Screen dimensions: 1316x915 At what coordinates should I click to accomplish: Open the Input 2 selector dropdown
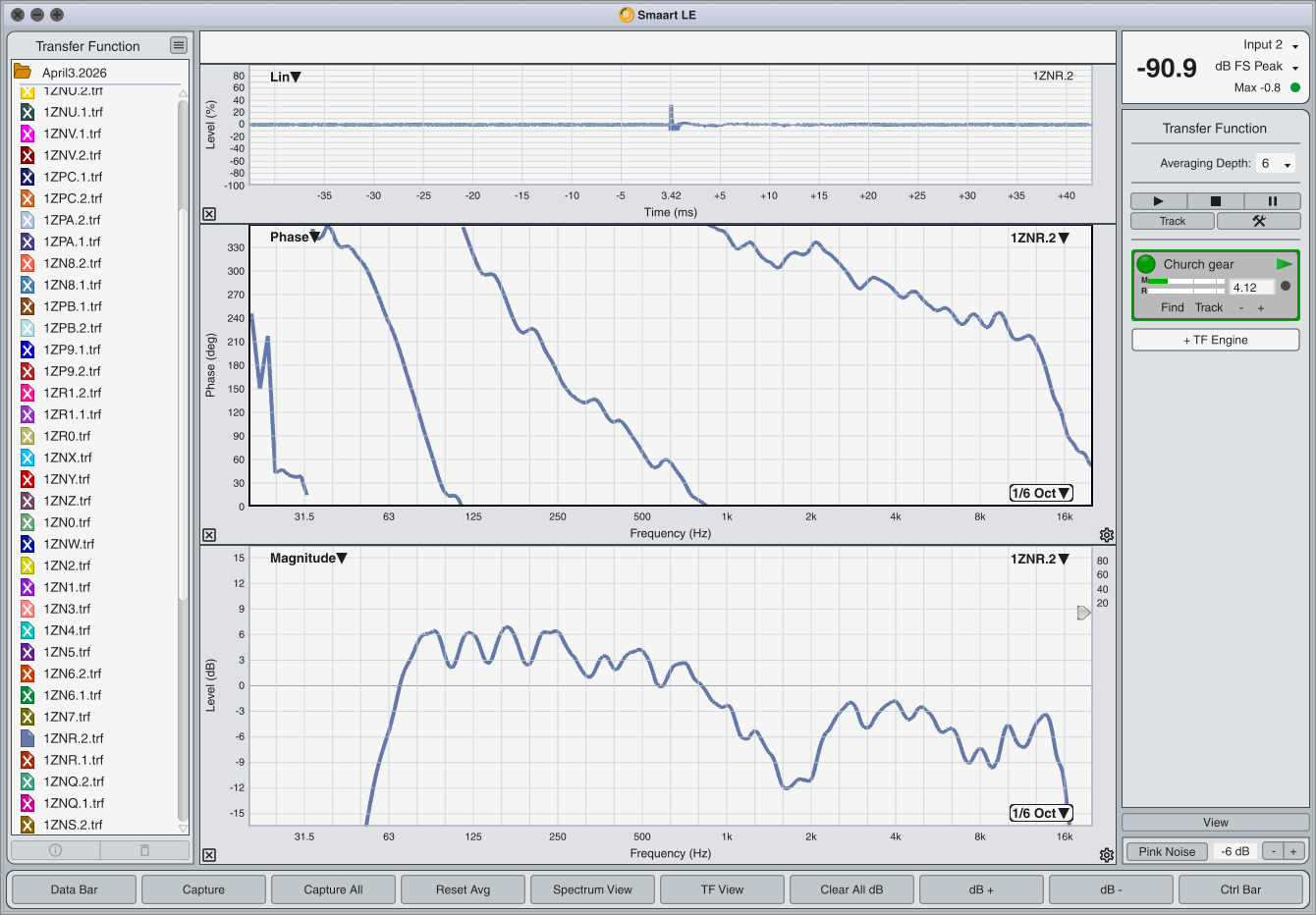[x=1271, y=45]
